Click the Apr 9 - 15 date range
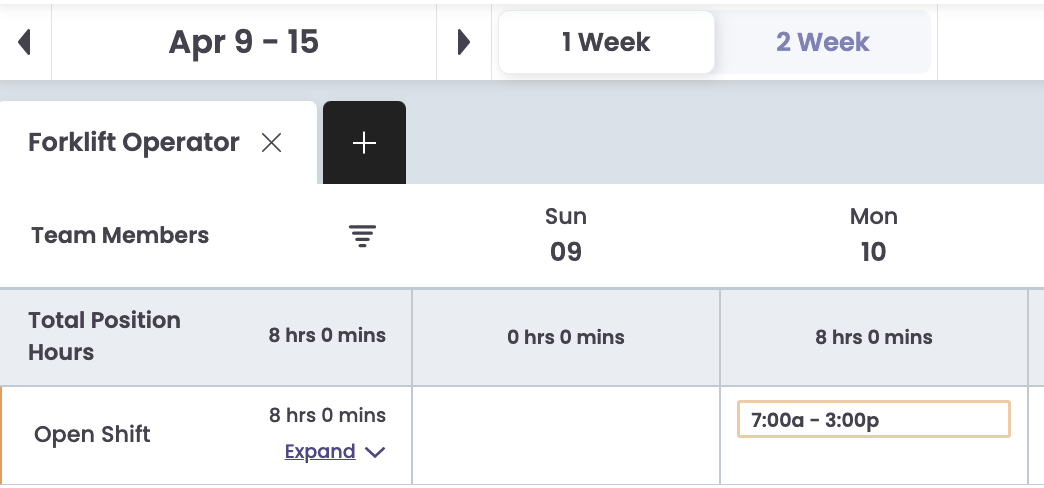 (x=244, y=42)
